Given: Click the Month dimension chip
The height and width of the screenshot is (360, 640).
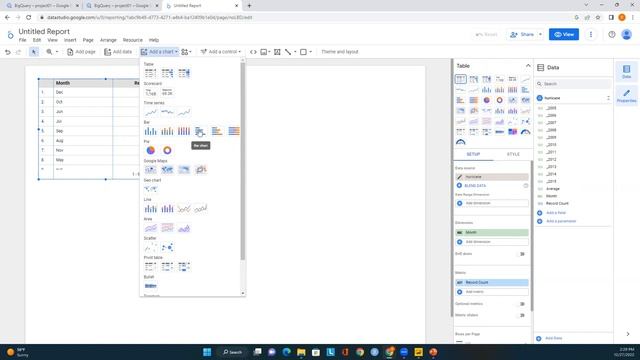Looking at the screenshot, I should point(492,232).
